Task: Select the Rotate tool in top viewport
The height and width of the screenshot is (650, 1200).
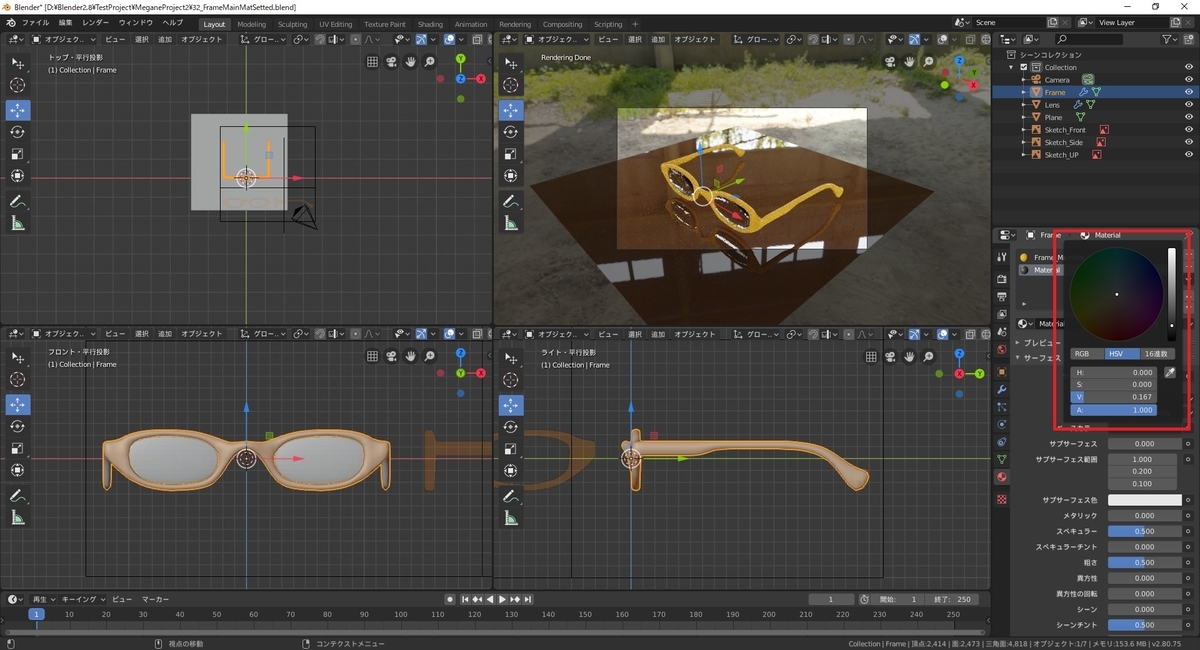Action: pos(17,132)
